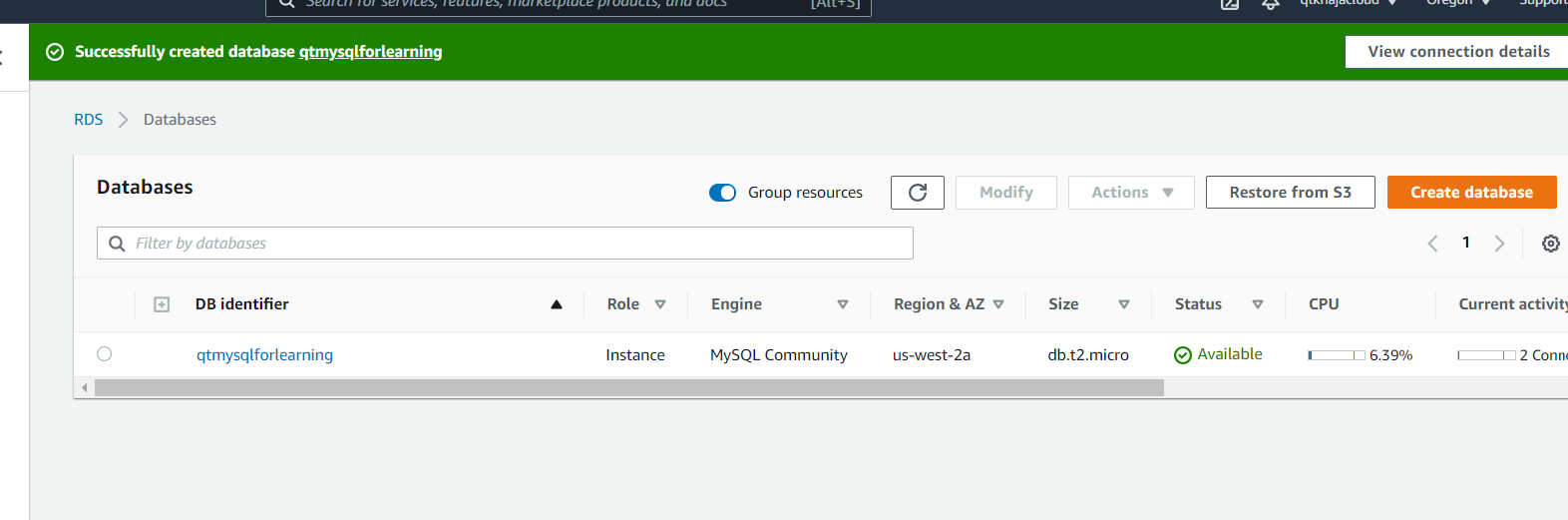The height and width of the screenshot is (520, 1568).
Task: Go to RDS breadcrumb link
Action: tap(88, 120)
